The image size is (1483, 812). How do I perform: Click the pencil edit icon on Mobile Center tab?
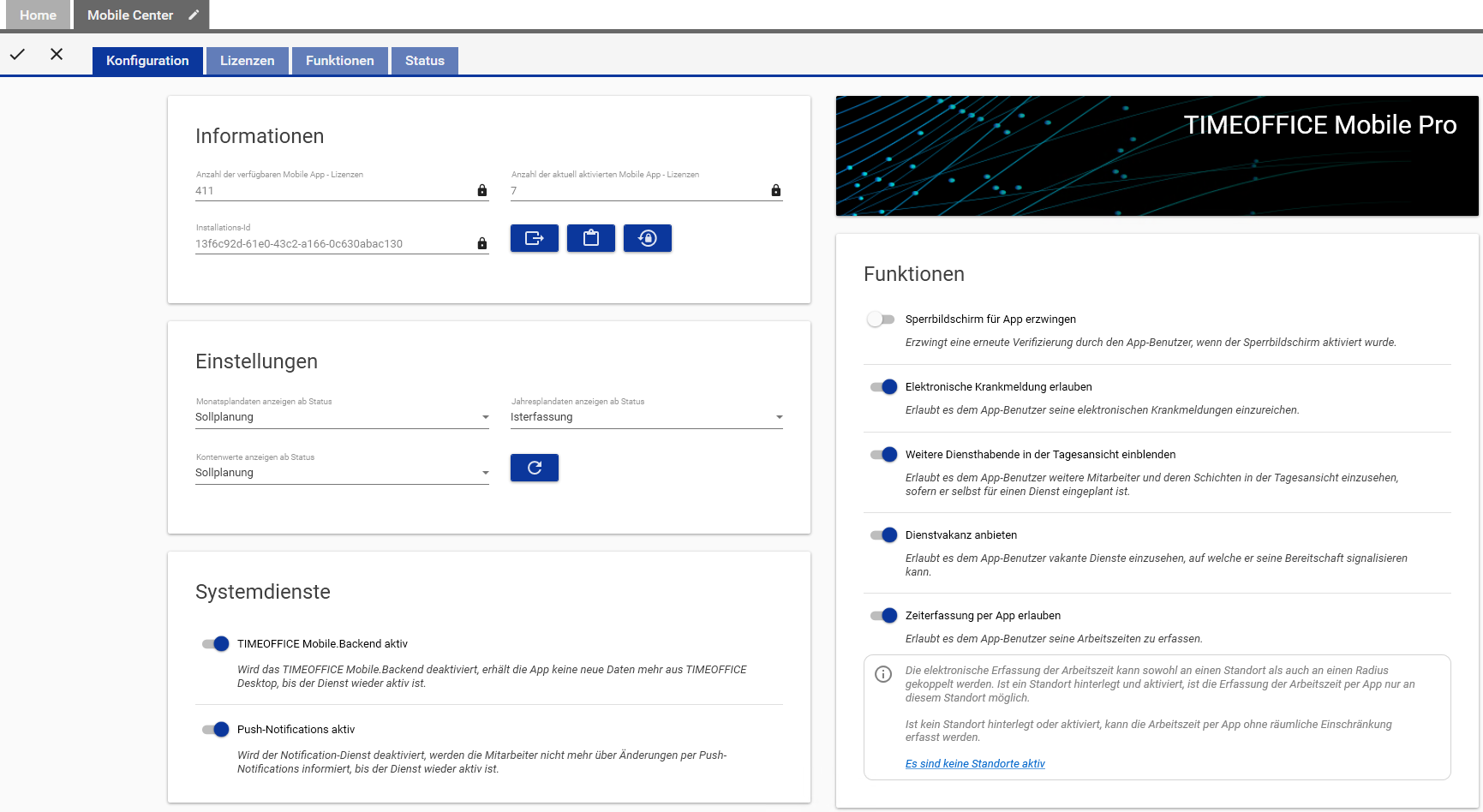194,15
